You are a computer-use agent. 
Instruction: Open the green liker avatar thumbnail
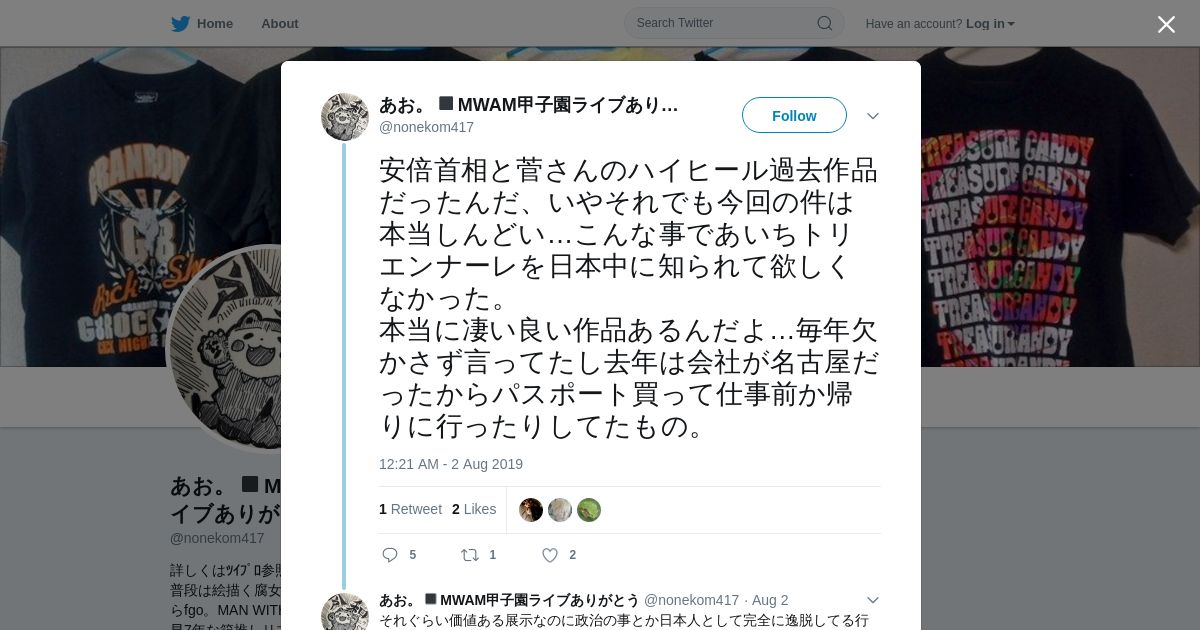pyautogui.click(x=589, y=510)
